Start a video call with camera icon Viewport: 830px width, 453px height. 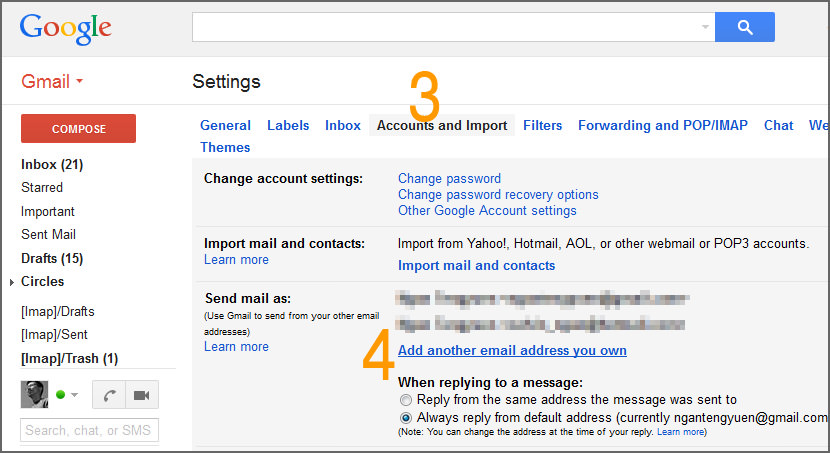coord(142,395)
